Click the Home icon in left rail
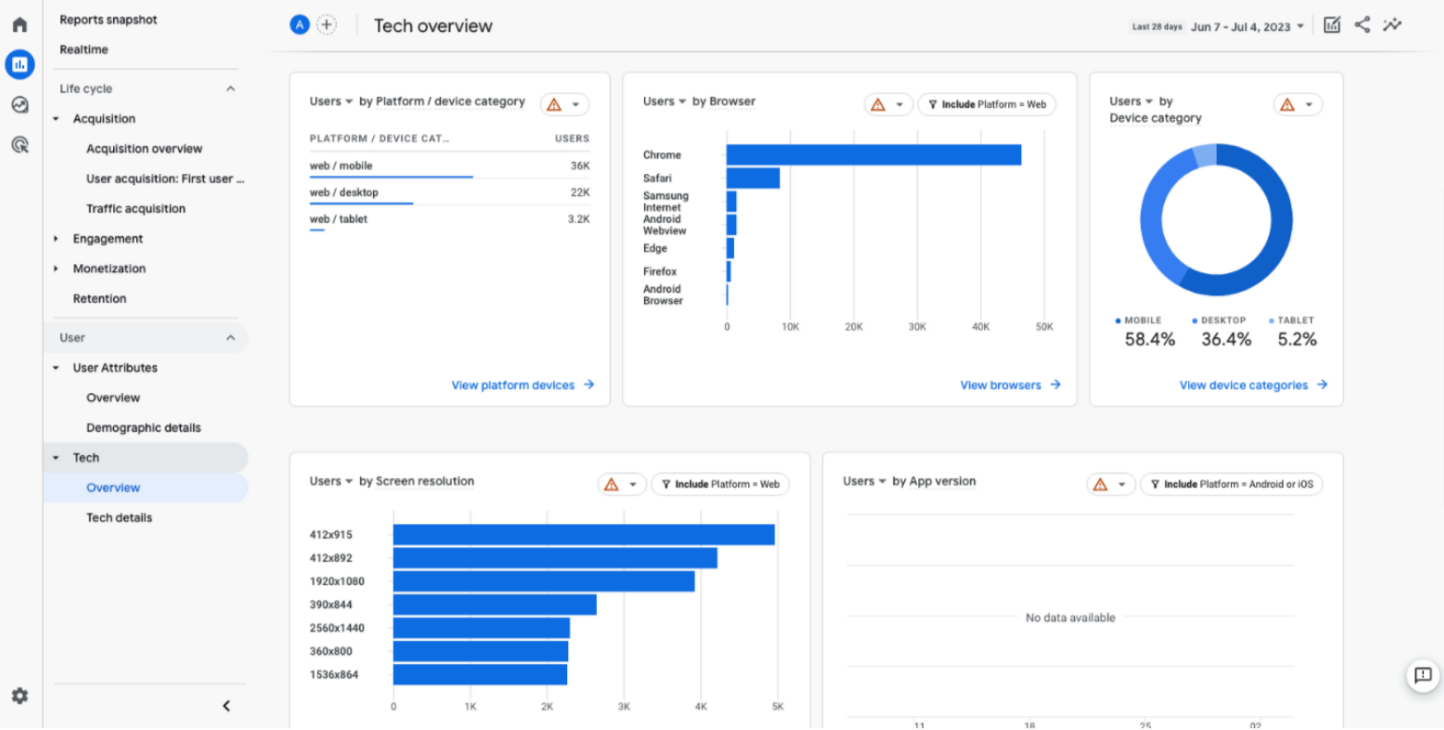The width and height of the screenshot is (1444, 730). pos(20,25)
